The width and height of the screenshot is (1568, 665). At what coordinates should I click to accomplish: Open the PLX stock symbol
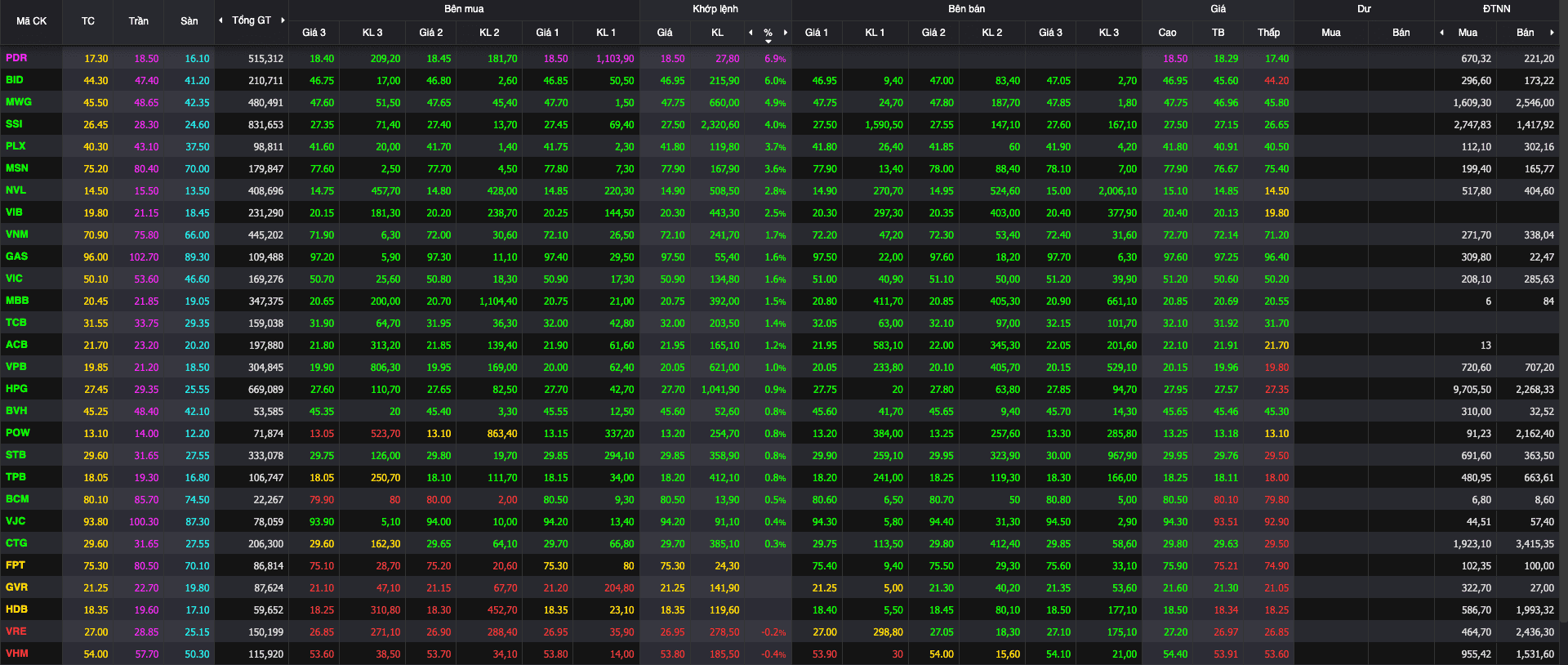[x=16, y=146]
